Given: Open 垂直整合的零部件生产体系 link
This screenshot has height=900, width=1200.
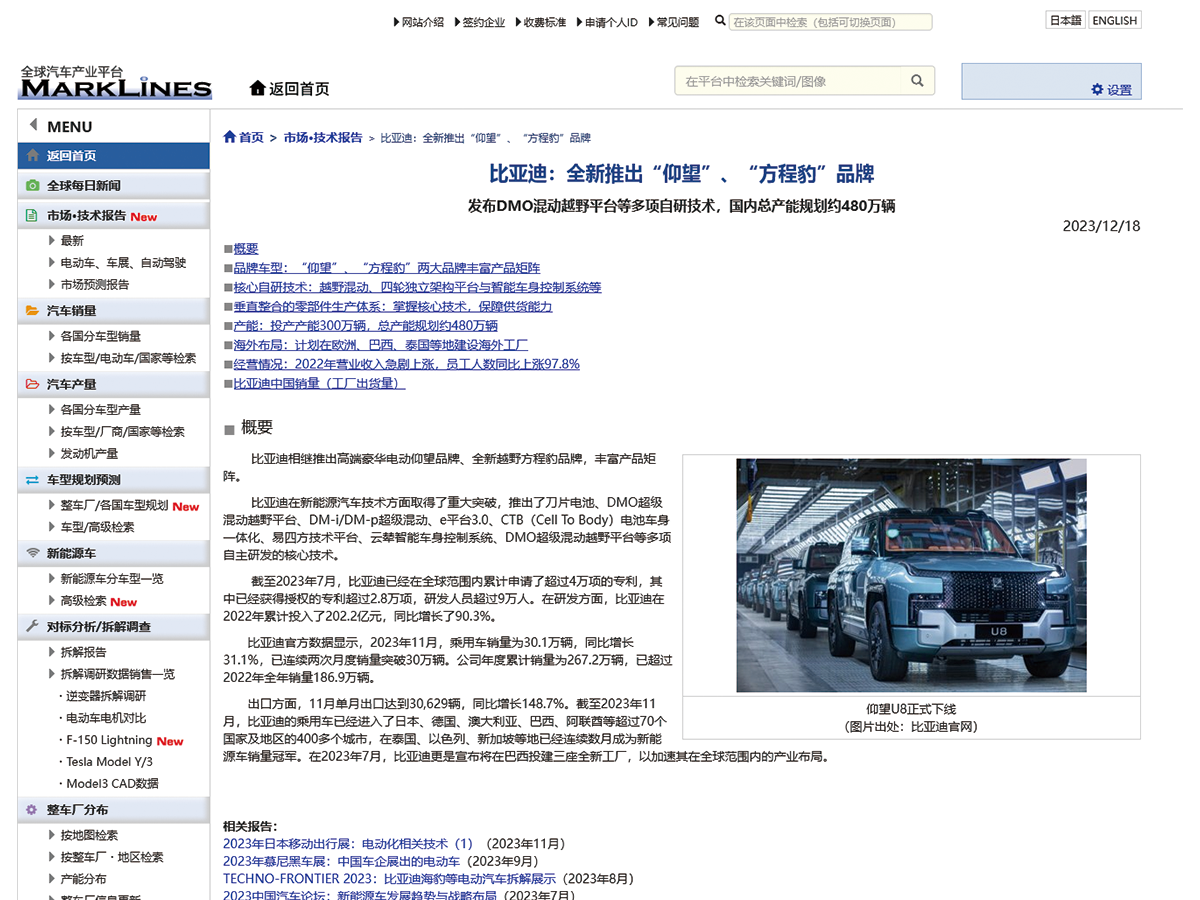Looking at the screenshot, I should pos(393,307).
